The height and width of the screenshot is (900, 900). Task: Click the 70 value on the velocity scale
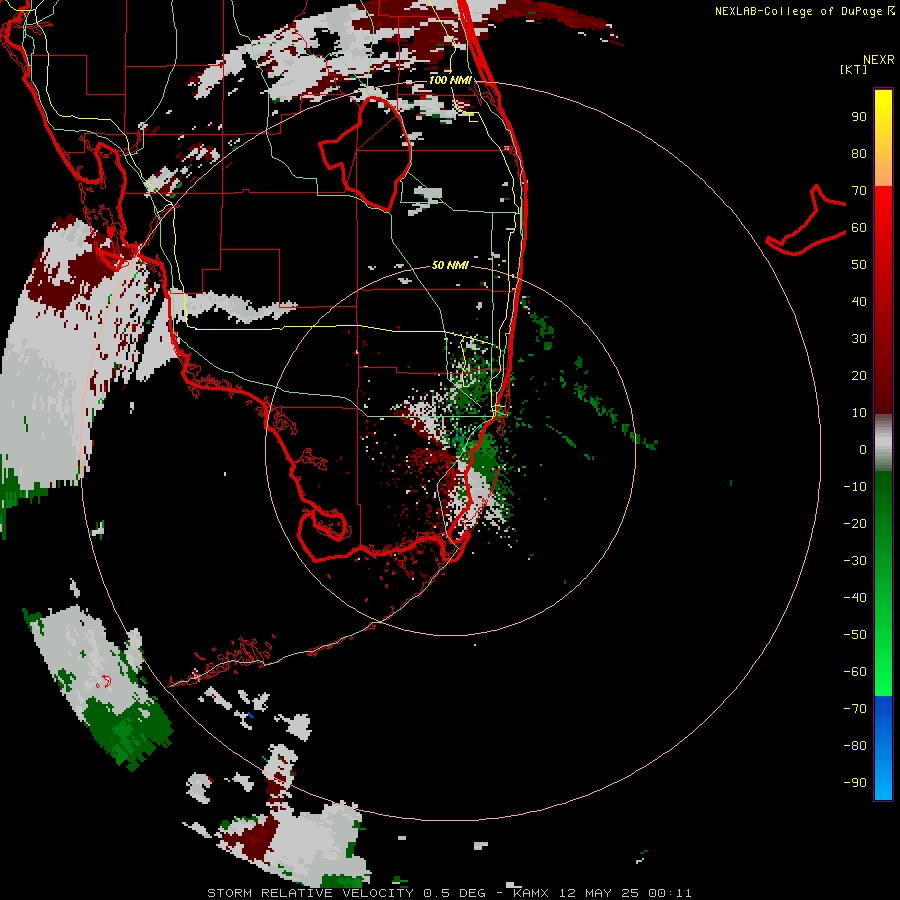click(x=859, y=191)
